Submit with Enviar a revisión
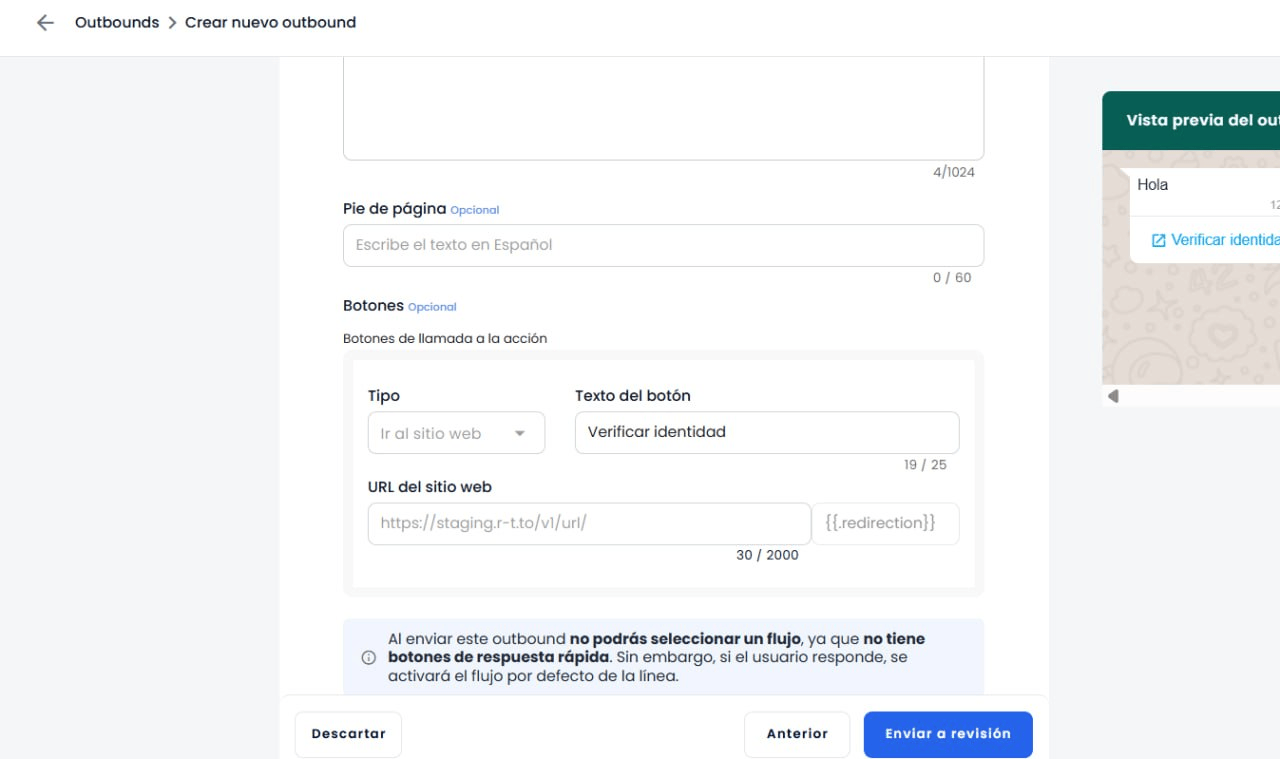 click(x=948, y=734)
